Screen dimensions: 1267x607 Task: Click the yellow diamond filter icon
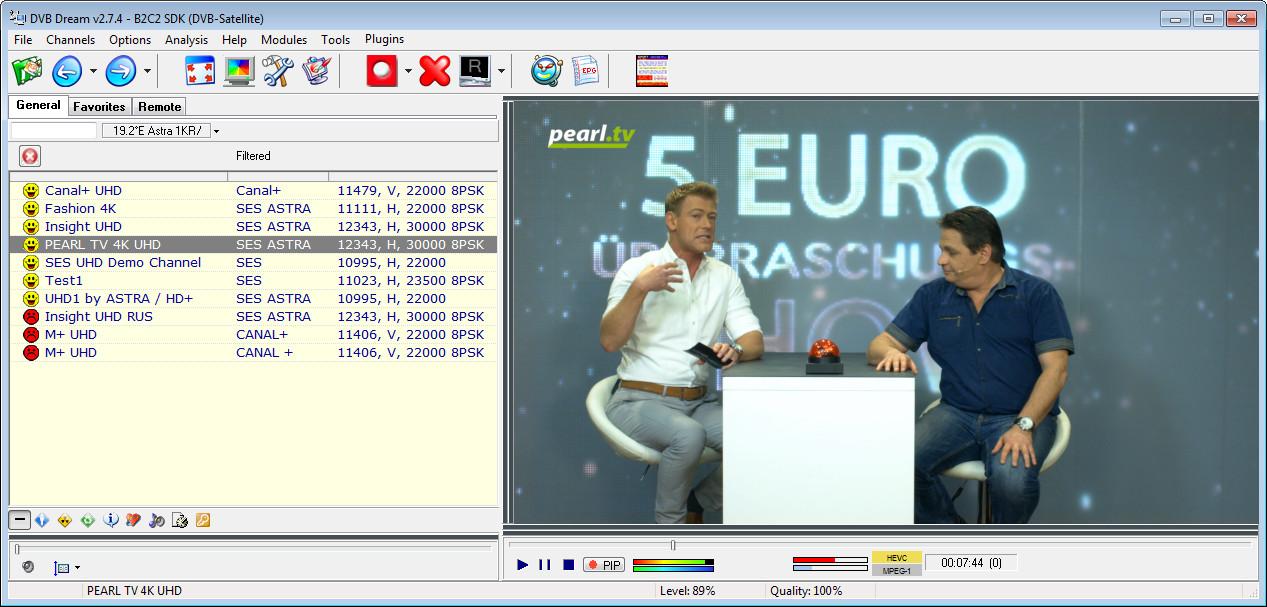(x=65, y=520)
